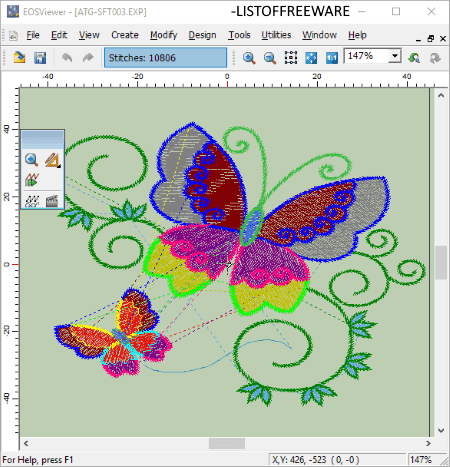Zoom in with the plus magnifier toolbar icon

pos(249,58)
